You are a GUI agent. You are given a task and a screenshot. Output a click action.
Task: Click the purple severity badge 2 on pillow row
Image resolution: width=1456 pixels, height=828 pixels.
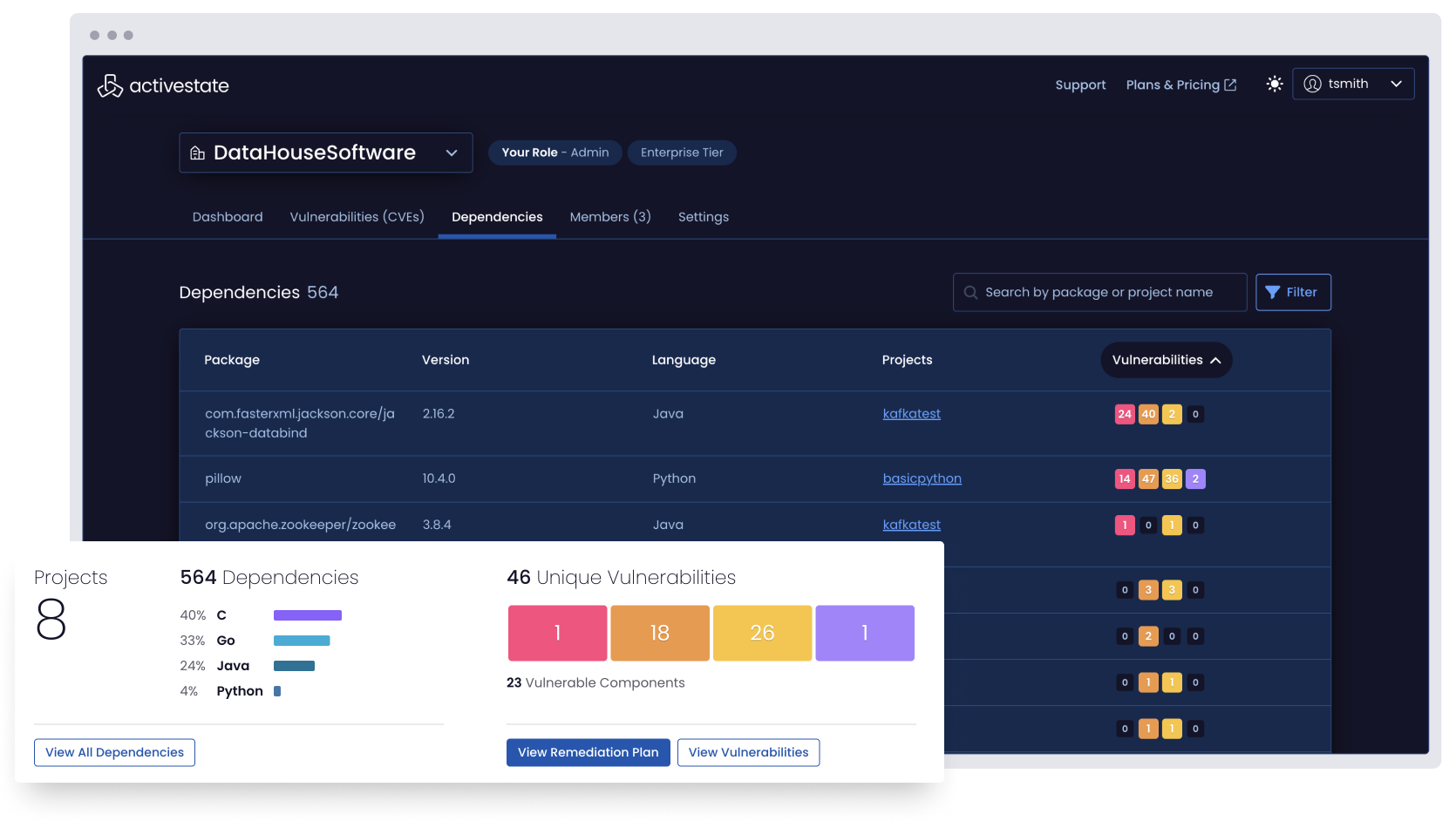(1195, 478)
